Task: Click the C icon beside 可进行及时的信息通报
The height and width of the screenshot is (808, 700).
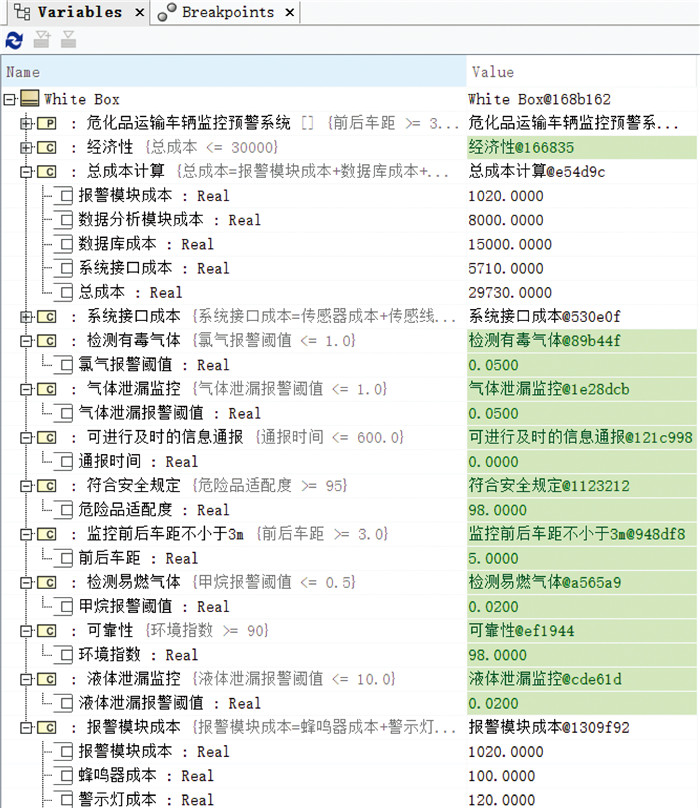Action: coord(47,437)
